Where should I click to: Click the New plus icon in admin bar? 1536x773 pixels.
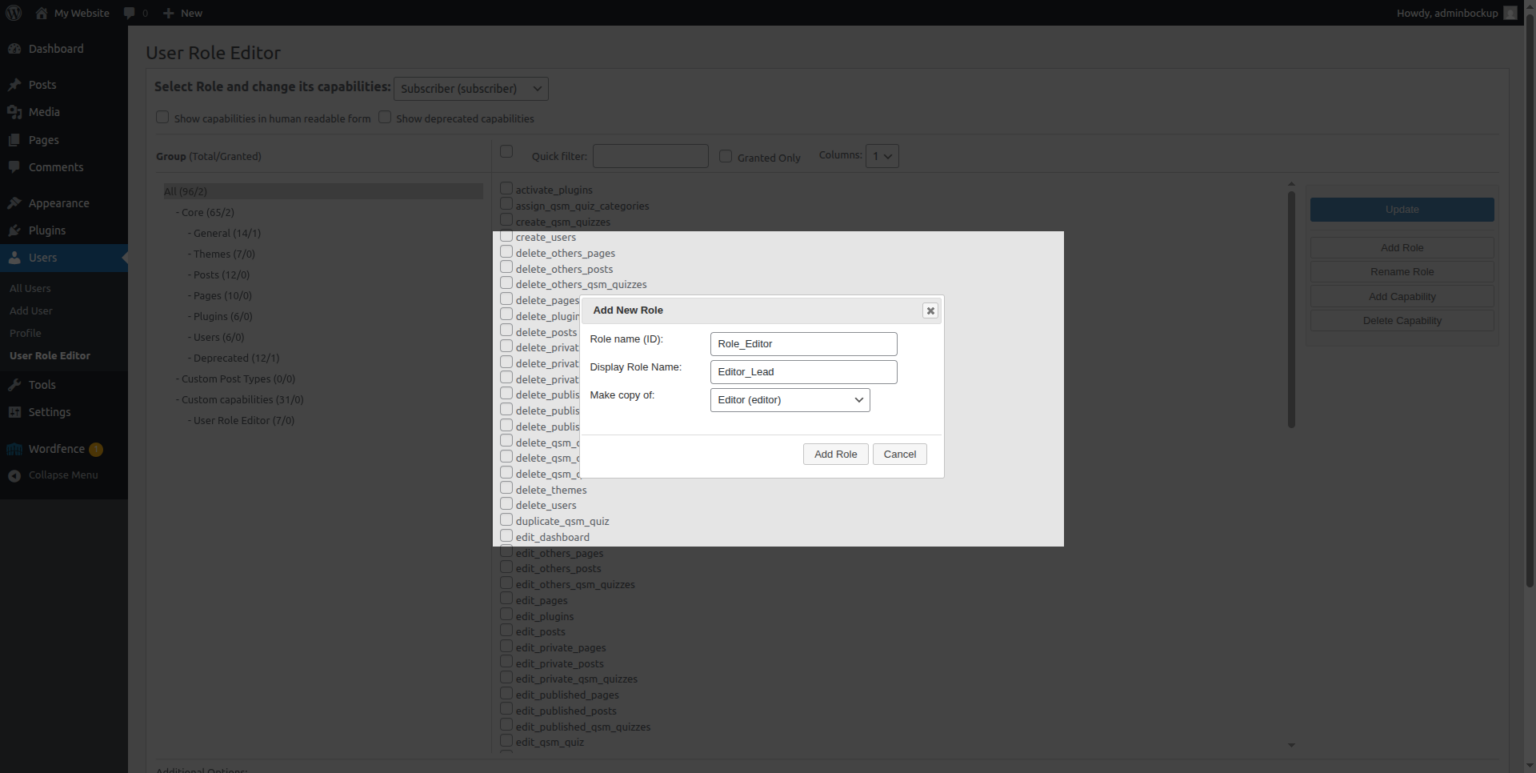click(169, 13)
